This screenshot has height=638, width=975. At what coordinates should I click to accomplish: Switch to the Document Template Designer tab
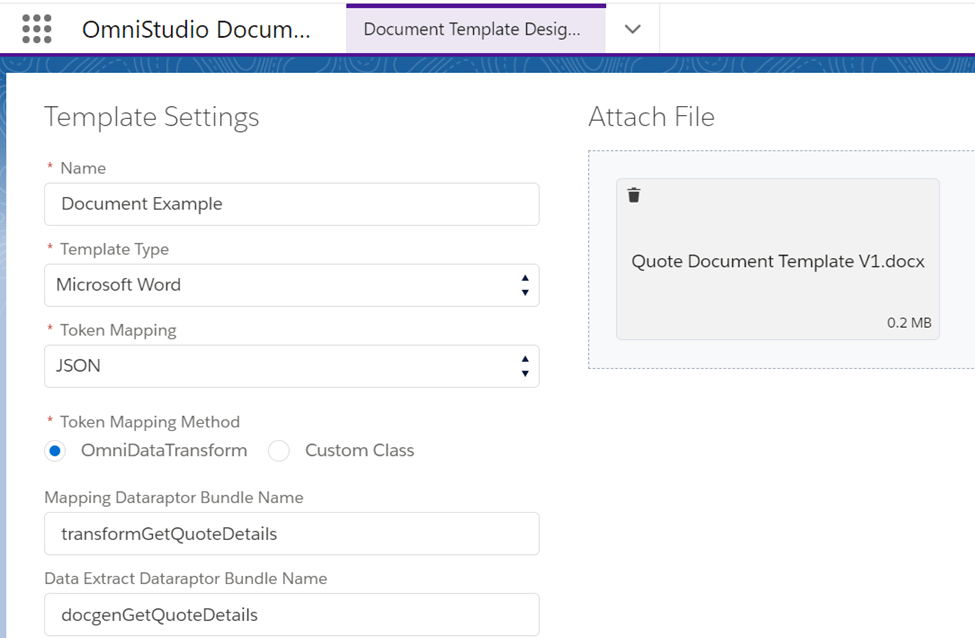[x=472, y=29]
